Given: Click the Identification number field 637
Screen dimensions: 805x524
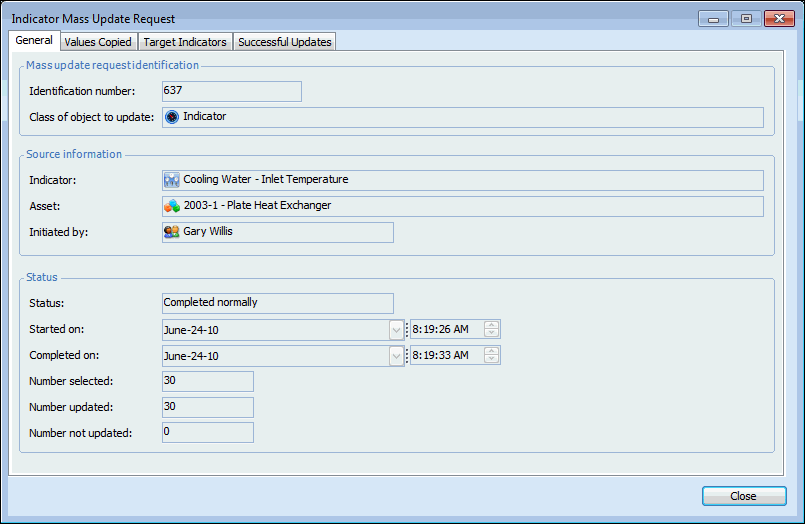Looking at the screenshot, I should (232, 91).
